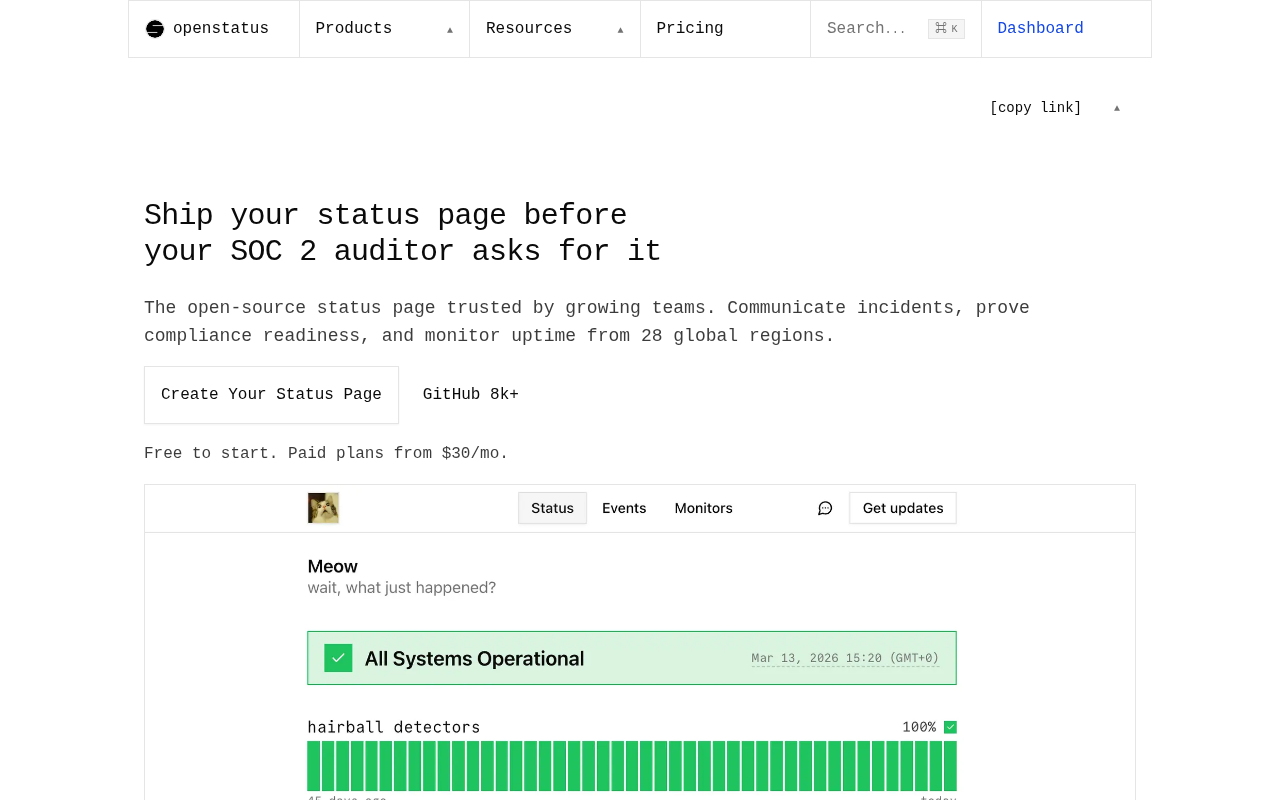Viewport: 1280px width, 800px height.
Task: Focus the Search field
Action: (896, 29)
